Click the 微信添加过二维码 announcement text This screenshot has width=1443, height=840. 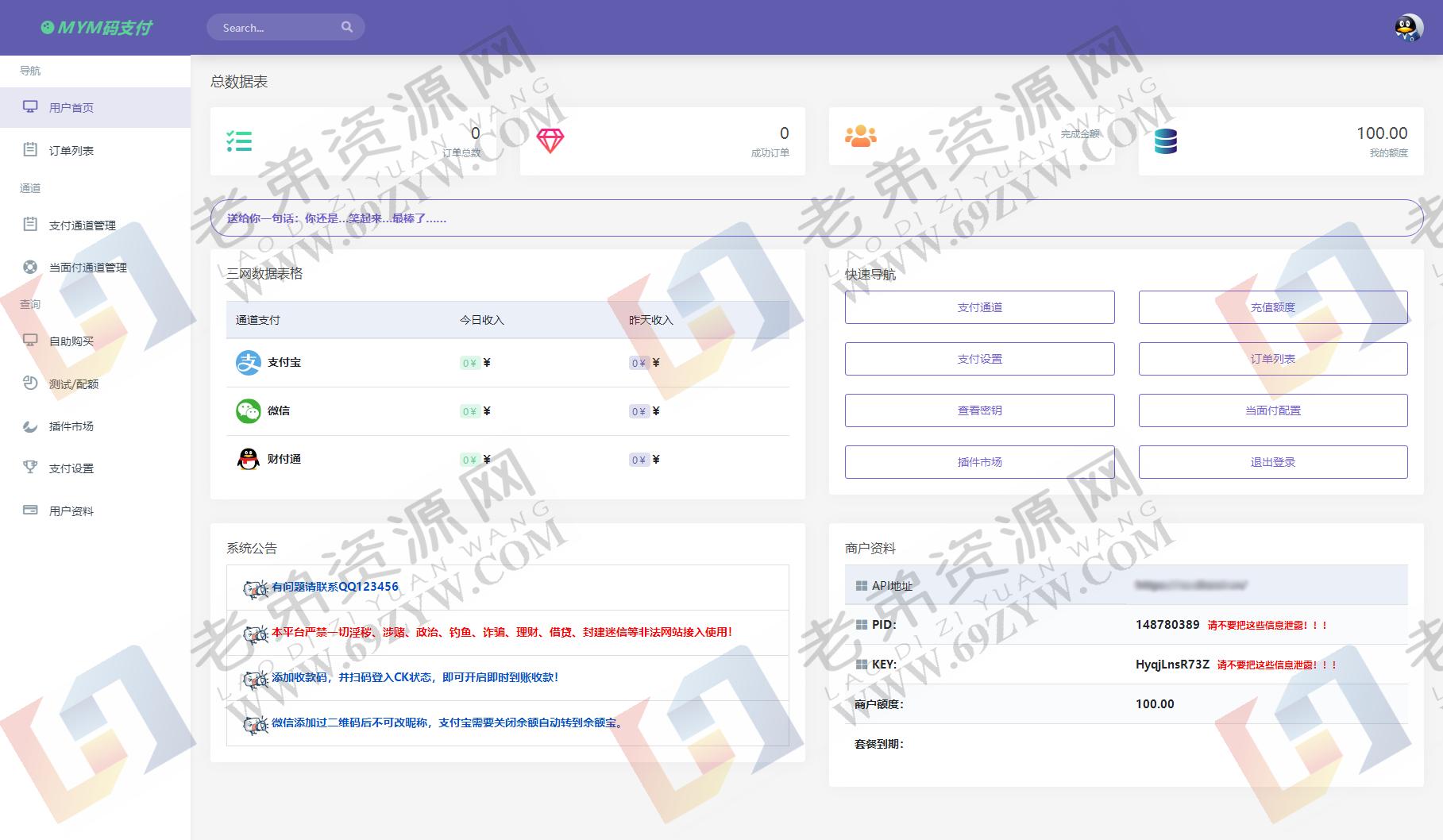pyautogui.click(x=449, y=722)
